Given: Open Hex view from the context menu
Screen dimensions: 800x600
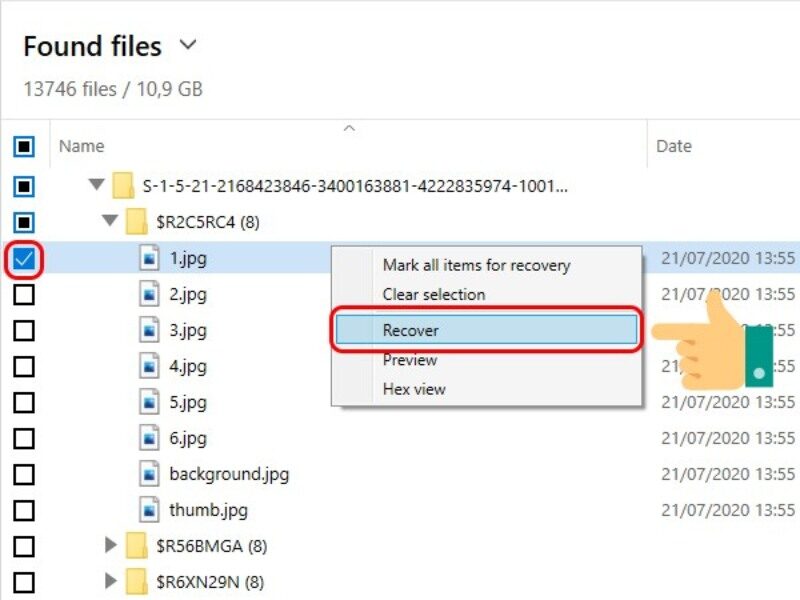Looking at the screenshot, I should pyautogui.click(x=413, y=389).
